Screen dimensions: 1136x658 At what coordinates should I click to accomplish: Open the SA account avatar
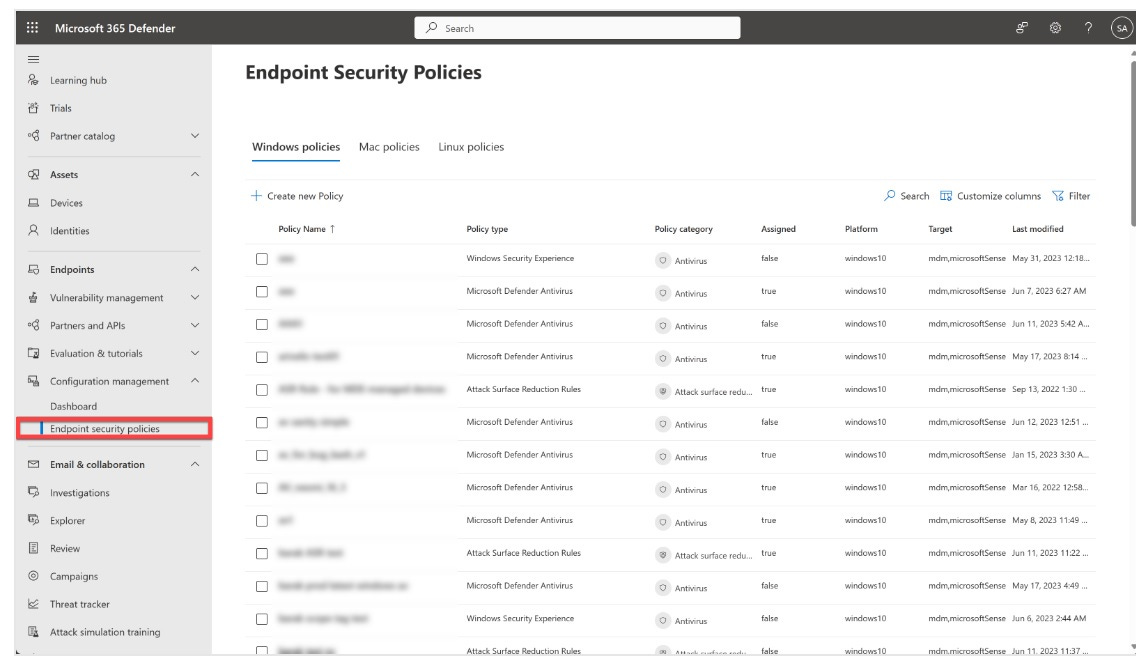point(1122,28)
